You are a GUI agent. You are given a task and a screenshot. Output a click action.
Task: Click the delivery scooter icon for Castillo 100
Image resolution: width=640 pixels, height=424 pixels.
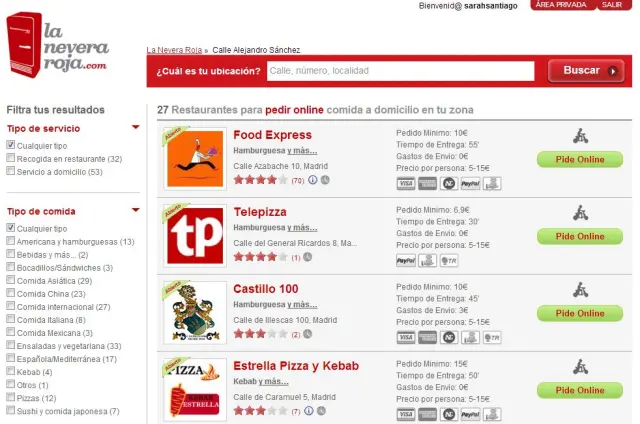coord(580,290)
